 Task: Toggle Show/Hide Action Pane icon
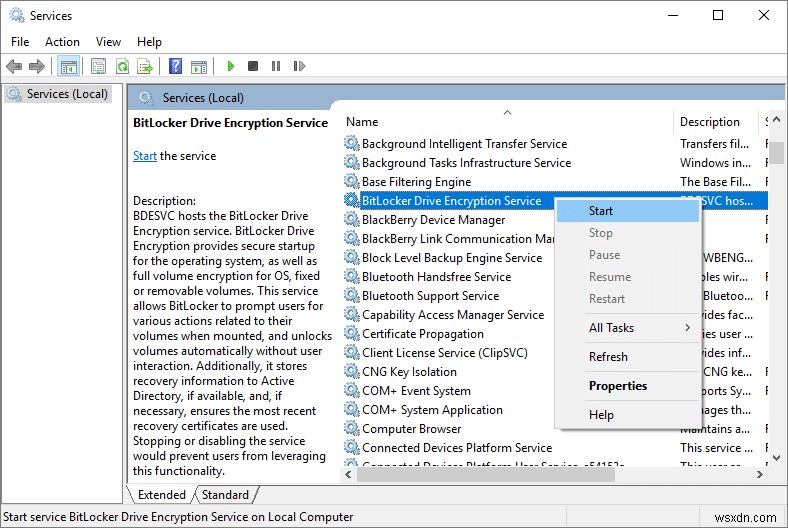[200, 66]
